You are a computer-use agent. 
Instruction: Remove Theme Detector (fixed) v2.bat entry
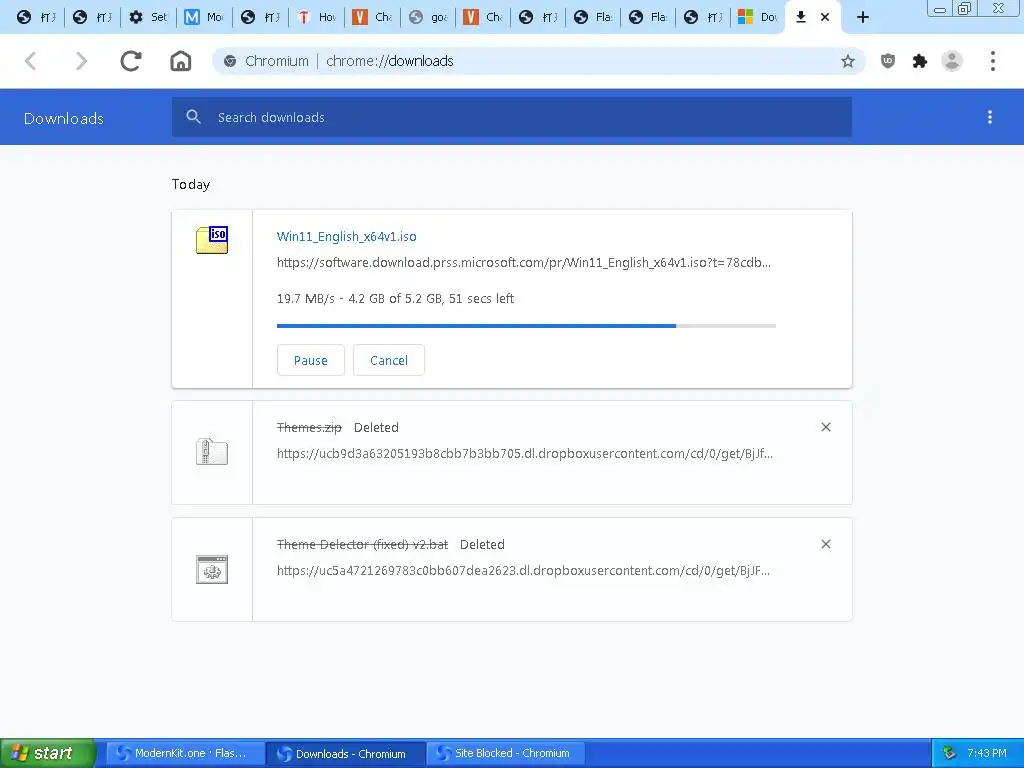tap(826, 544)
